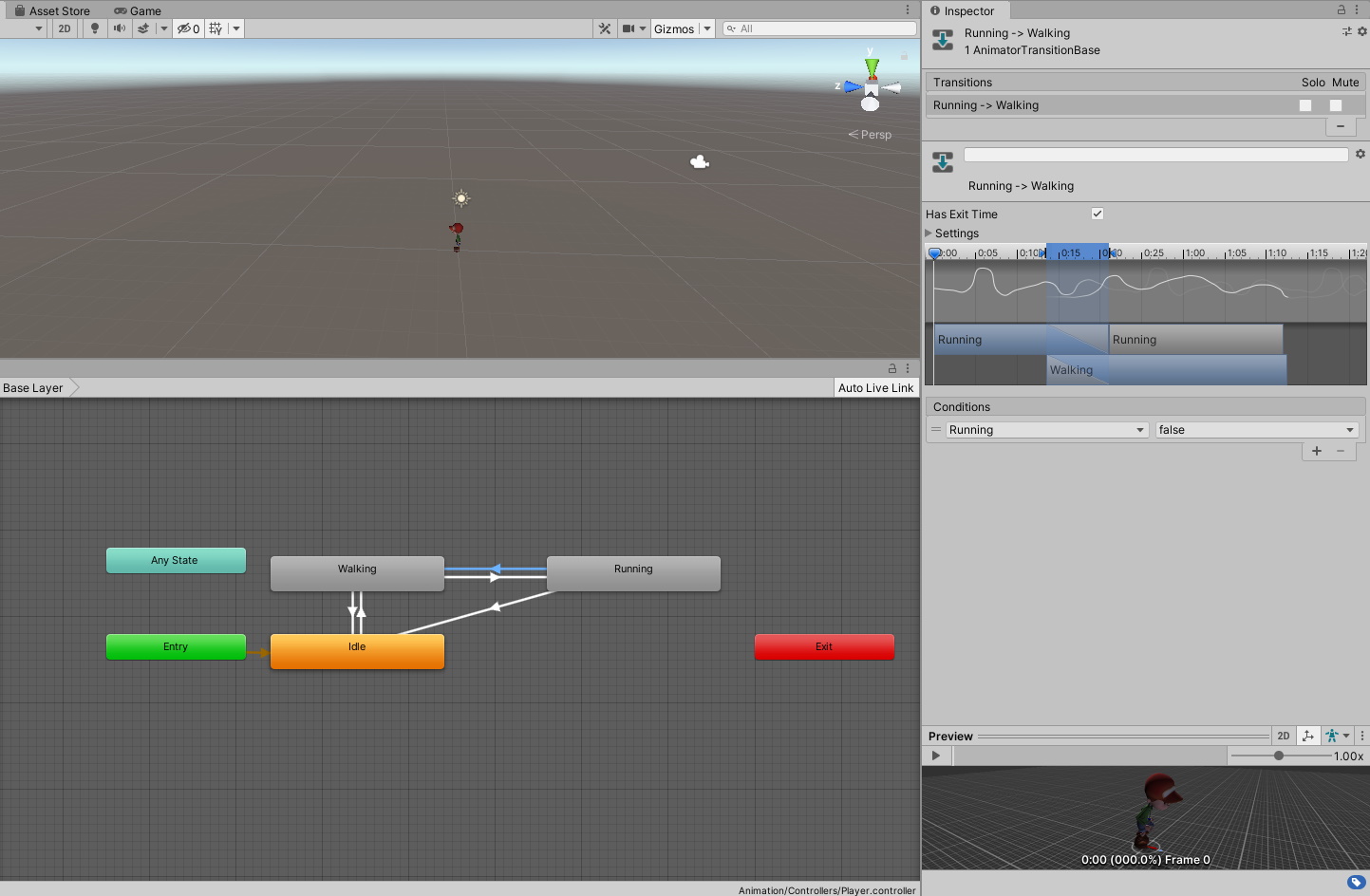Toggle Mute for Running -> Walking transition
Screen dimensions: 1370x896
coord(1335,105)
